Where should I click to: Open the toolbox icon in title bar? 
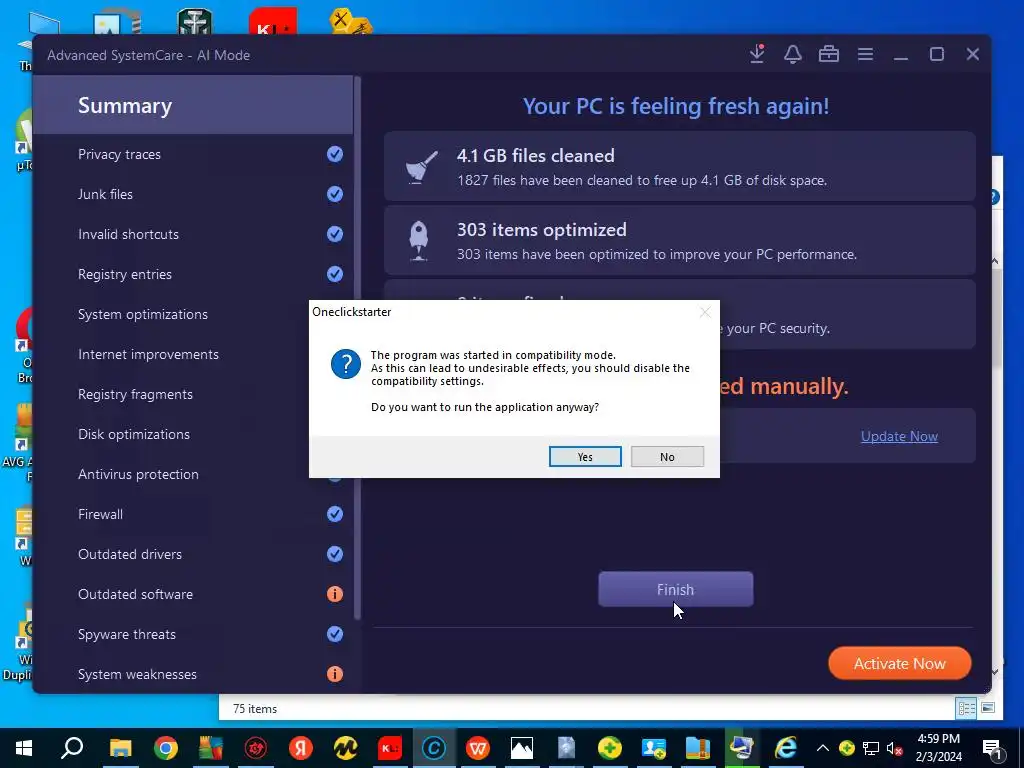point(828,54)
